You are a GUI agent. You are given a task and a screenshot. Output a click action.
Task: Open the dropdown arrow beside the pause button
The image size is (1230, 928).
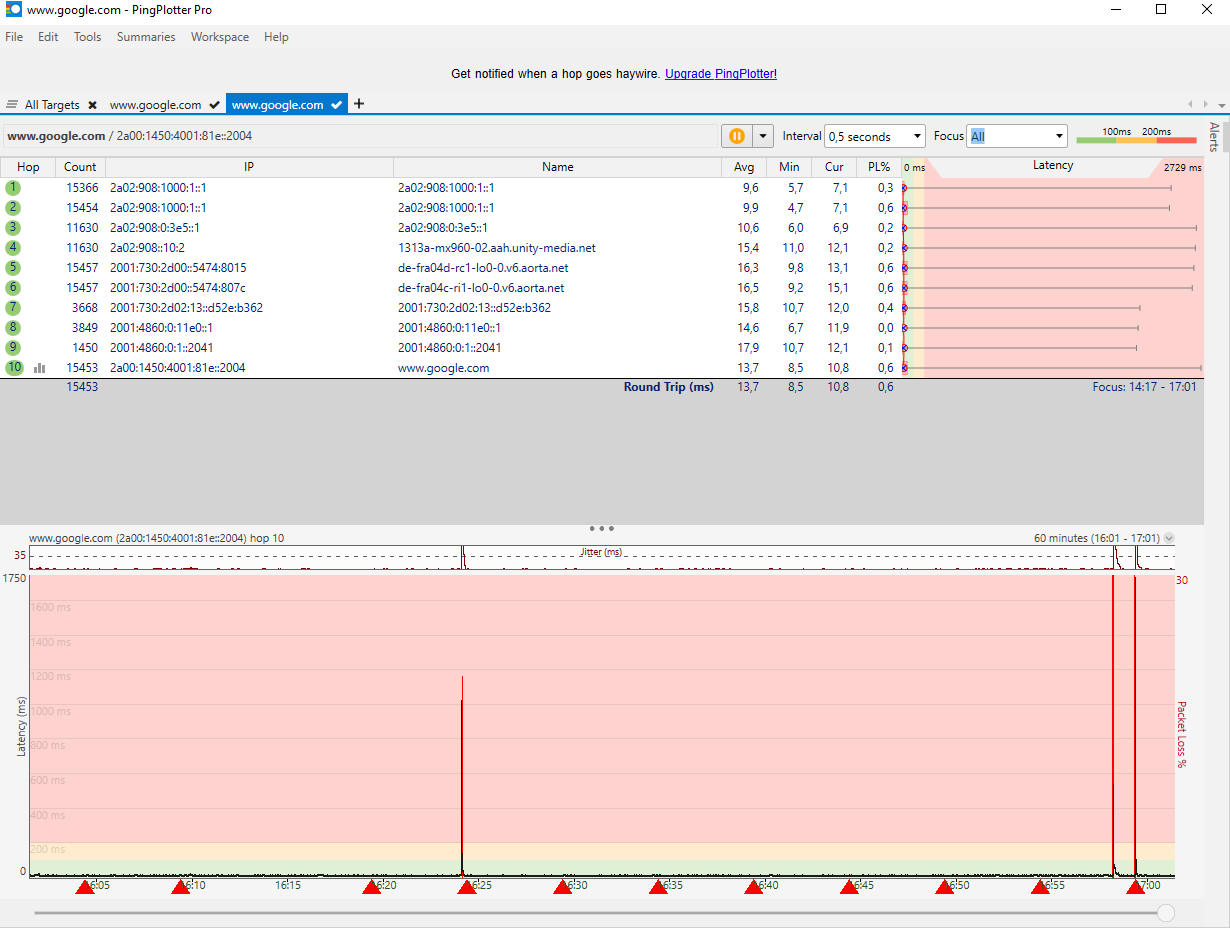(764, 136)
